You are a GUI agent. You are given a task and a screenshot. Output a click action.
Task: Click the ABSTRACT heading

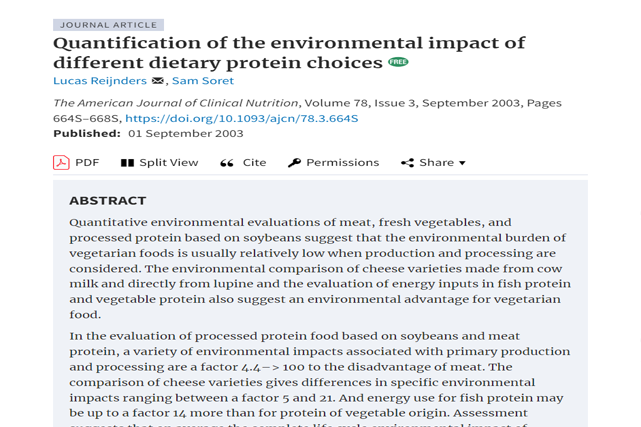coord(108,201)
